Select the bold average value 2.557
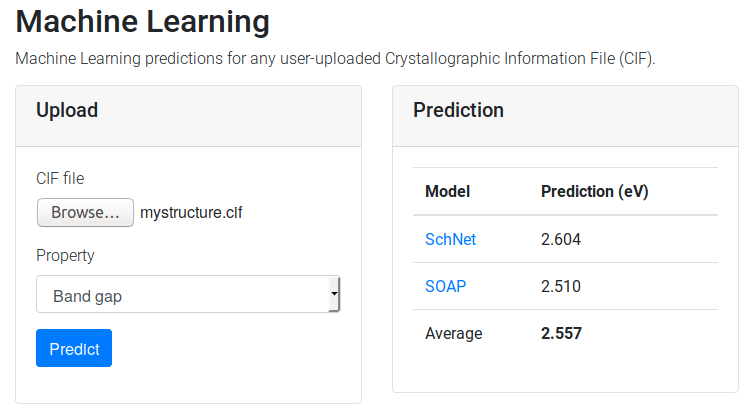 [561, 333]
